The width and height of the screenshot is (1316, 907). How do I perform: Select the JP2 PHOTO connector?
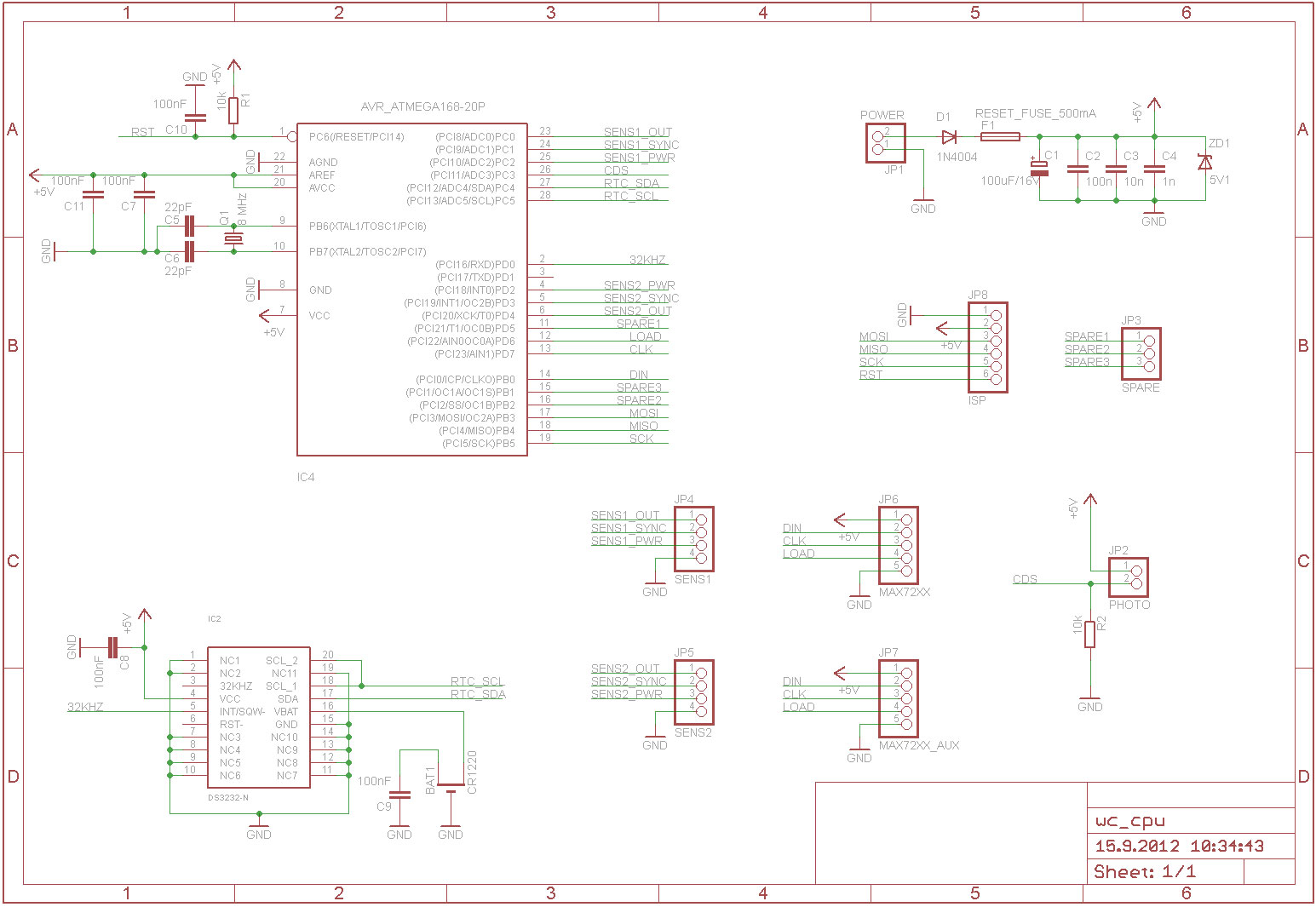1129,577
